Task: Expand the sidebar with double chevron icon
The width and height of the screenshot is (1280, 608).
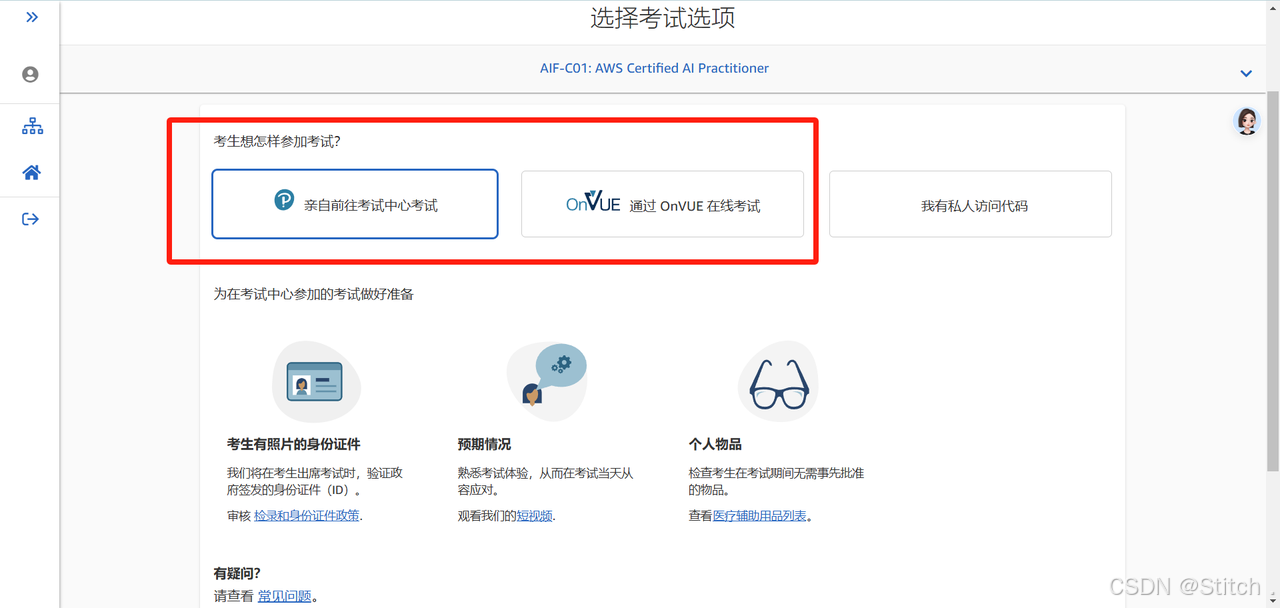Action: [32, 17]
